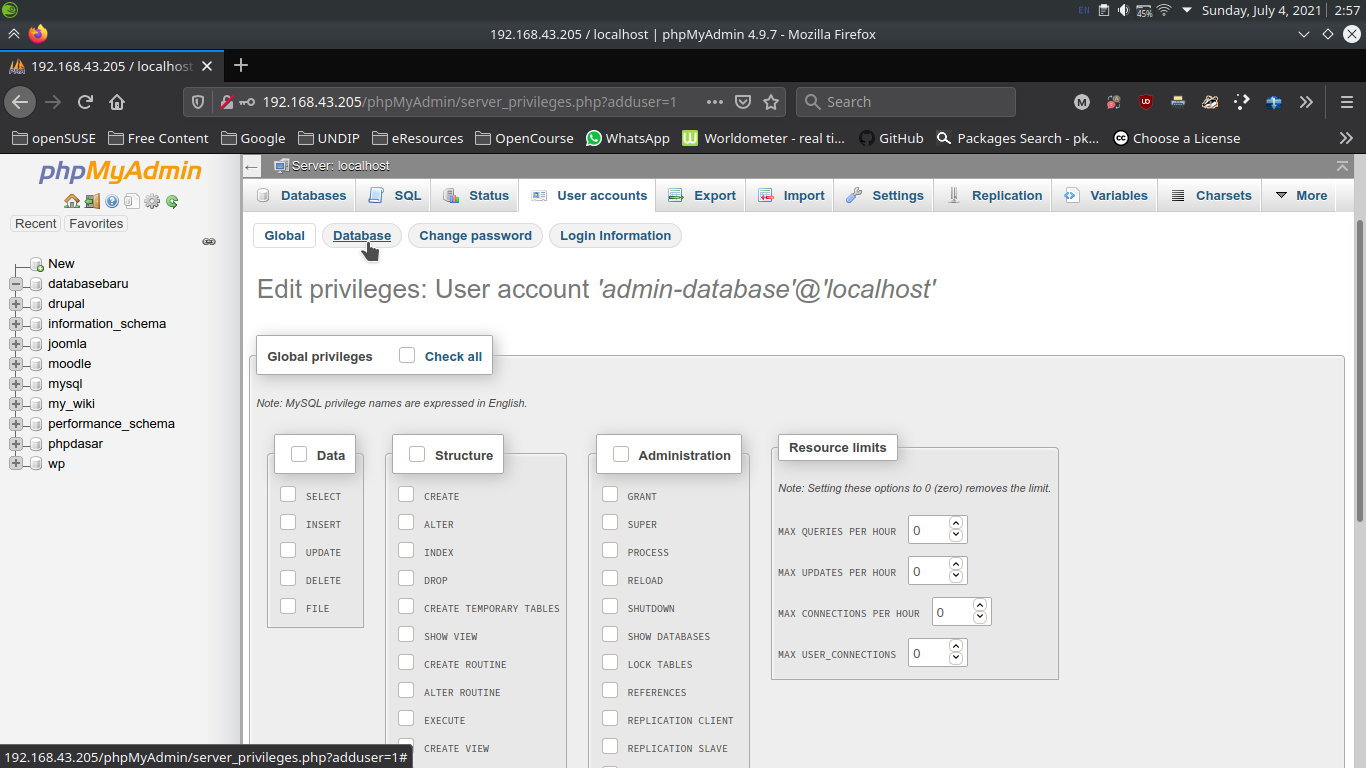Enable the INSERT privilege
Viewport: 1366px width, 768px height.
click(288, 522)
